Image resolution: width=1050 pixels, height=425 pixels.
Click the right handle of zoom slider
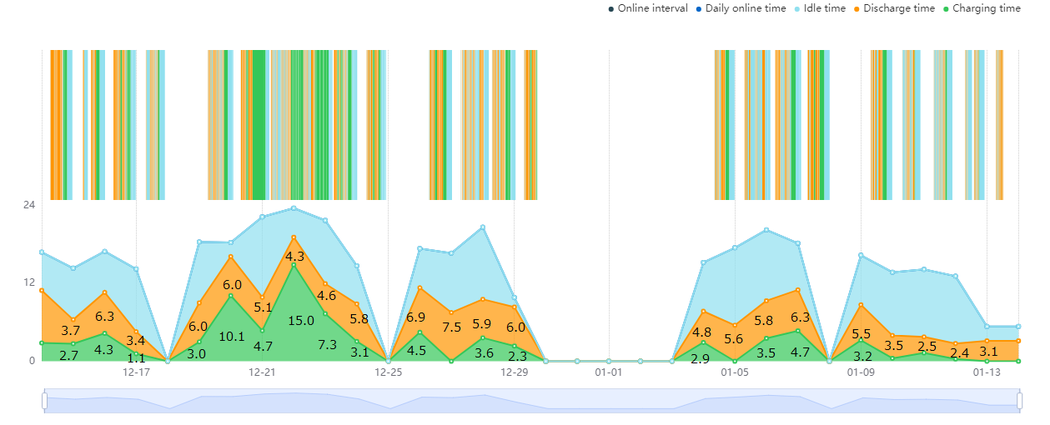(1020, 400)
